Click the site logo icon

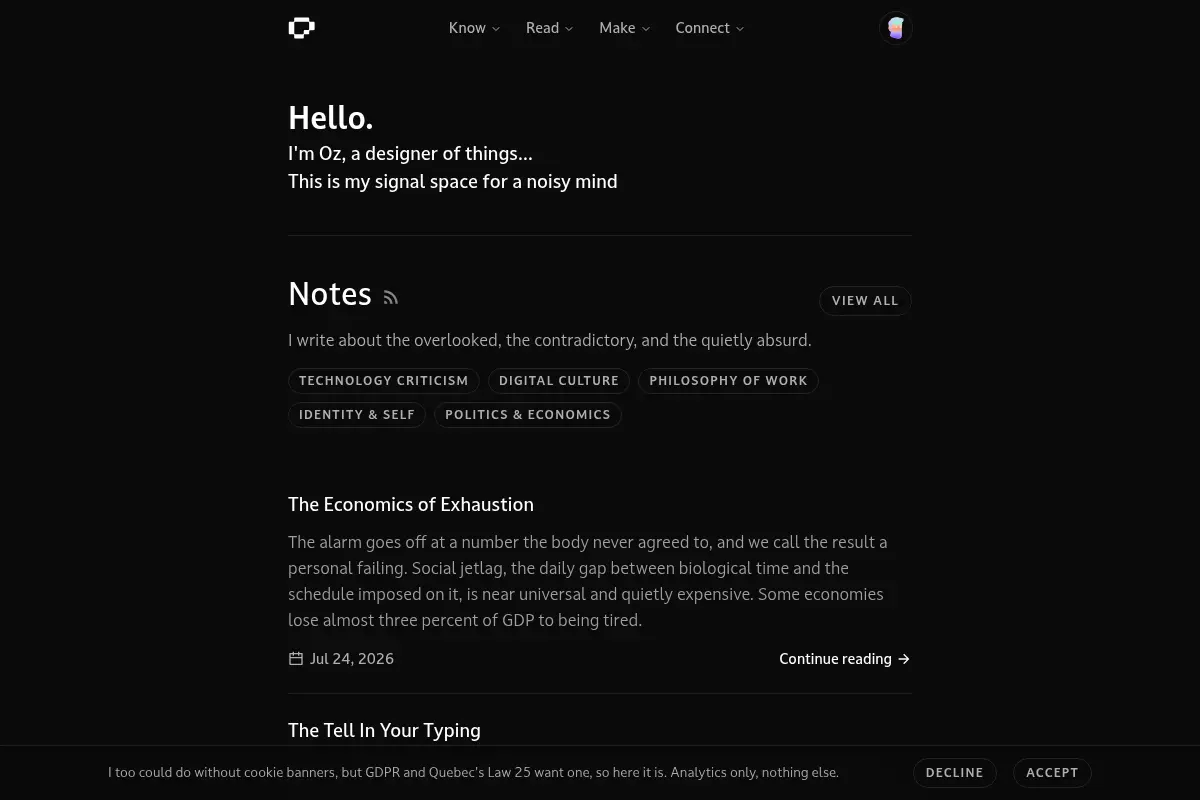(x=301, y=28)
